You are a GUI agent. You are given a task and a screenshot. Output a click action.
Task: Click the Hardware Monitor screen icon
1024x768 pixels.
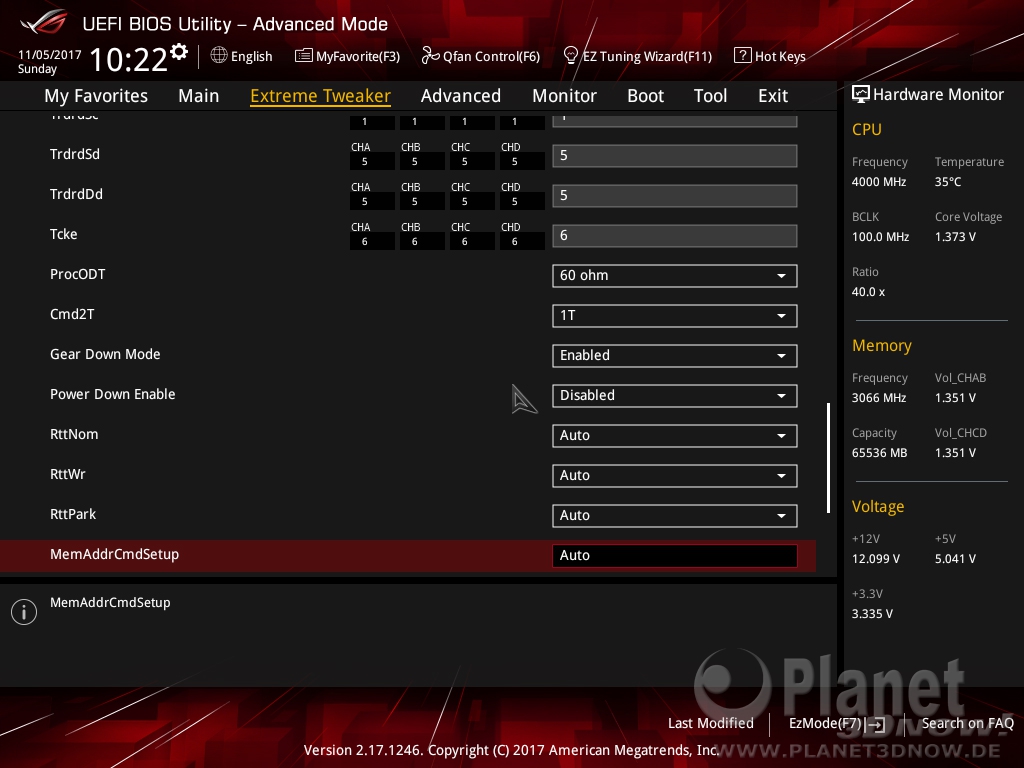pos(861,95)
